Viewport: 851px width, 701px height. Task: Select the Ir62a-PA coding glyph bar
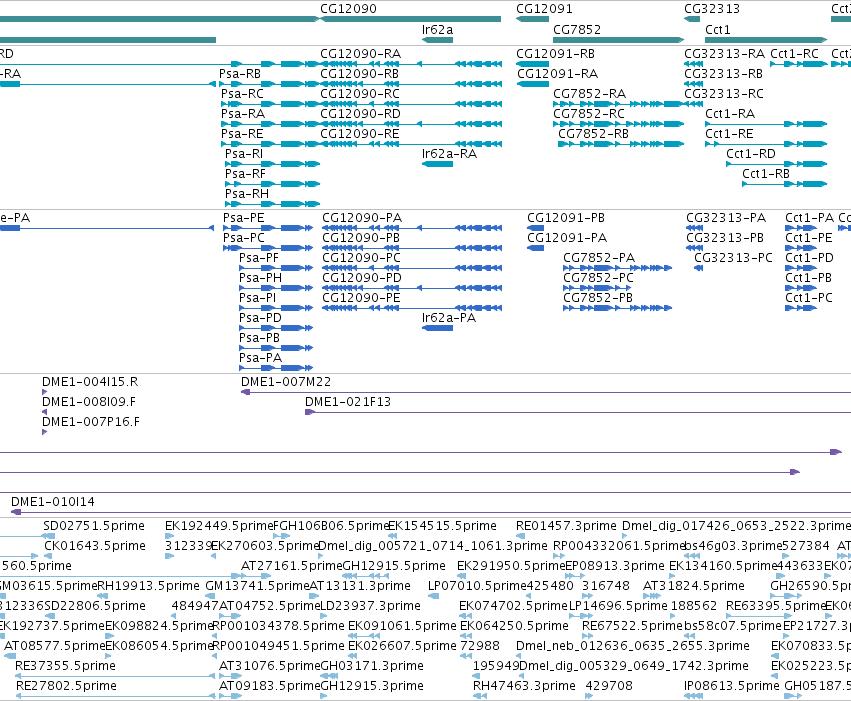[437, 328]
